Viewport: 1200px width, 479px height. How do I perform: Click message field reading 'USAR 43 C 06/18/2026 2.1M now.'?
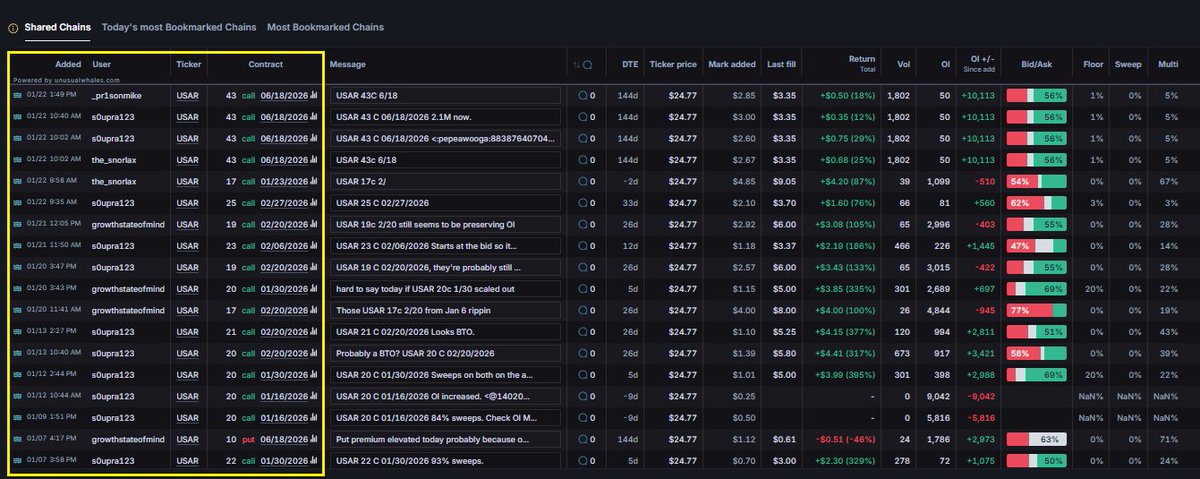click(445, 117)
